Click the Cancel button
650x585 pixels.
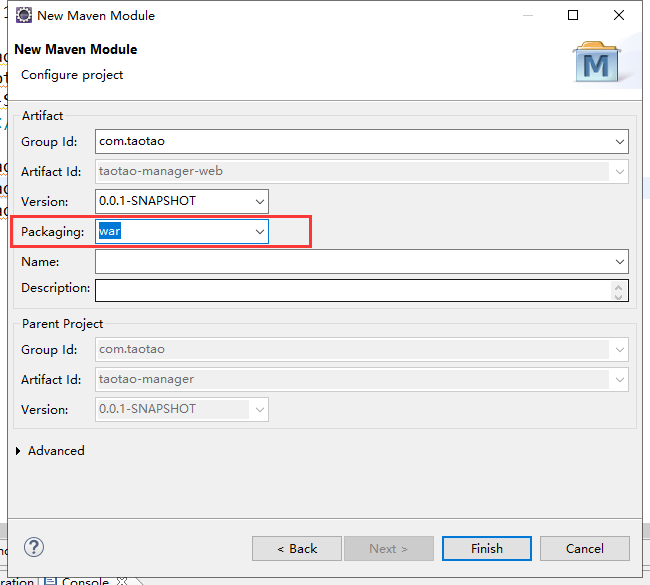[585, 549]
